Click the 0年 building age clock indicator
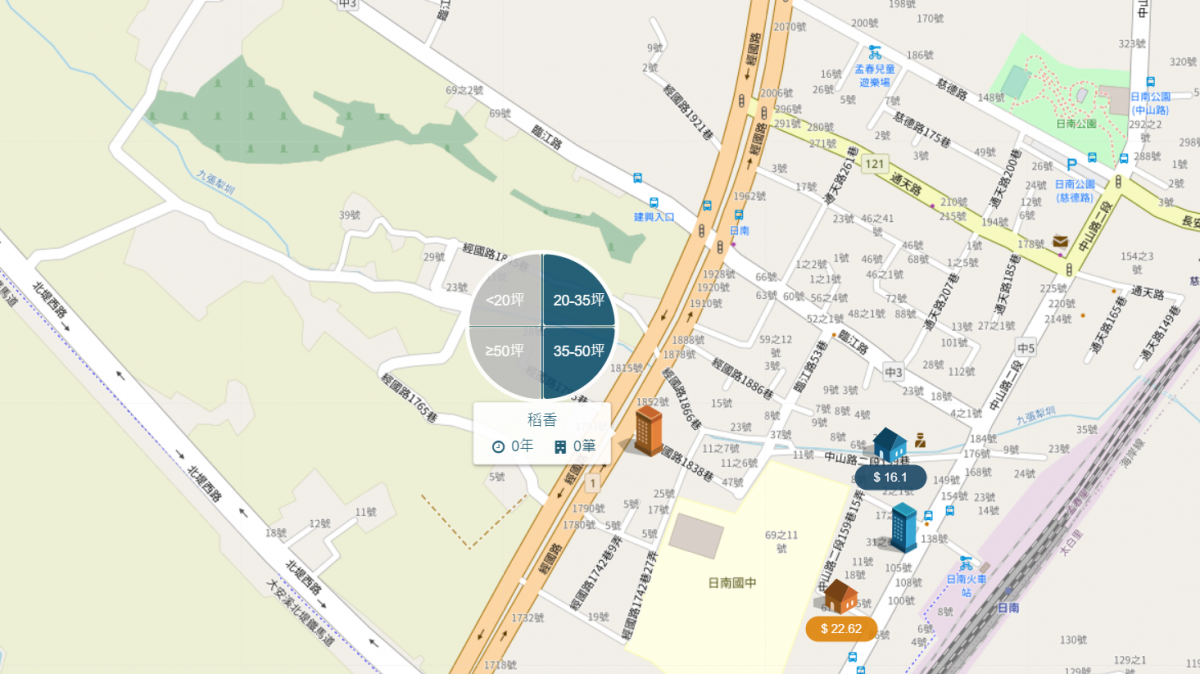 512,446
